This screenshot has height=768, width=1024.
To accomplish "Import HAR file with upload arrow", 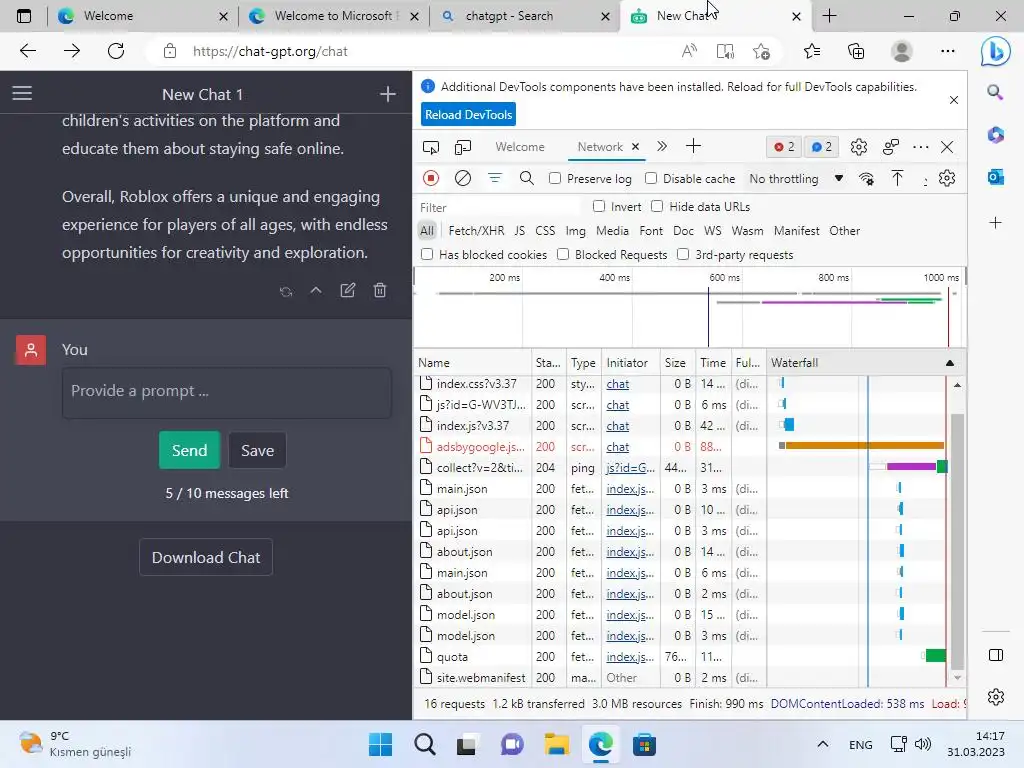I will (x=897, y=178).
